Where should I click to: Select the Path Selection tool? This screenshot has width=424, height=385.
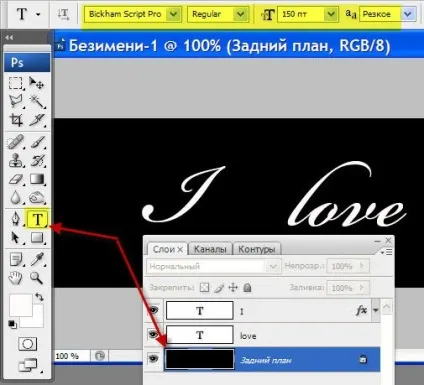(16, 238)
